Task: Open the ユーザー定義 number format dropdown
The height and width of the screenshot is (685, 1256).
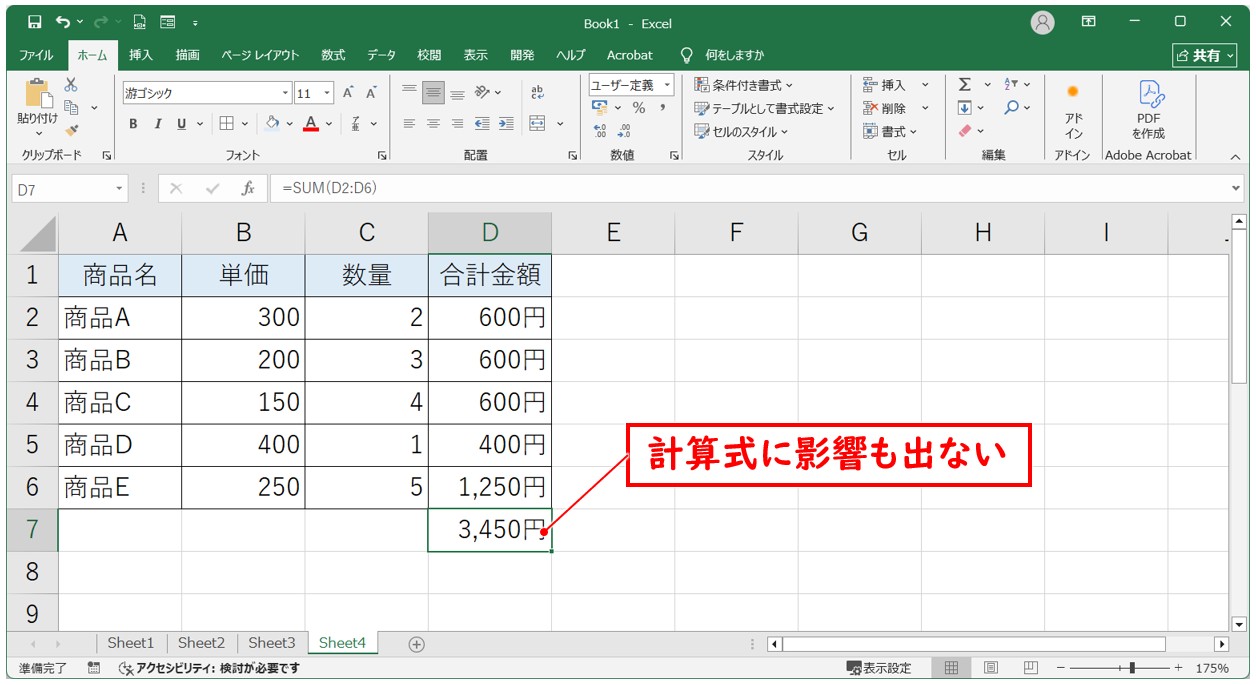Action: coord(667,84)
